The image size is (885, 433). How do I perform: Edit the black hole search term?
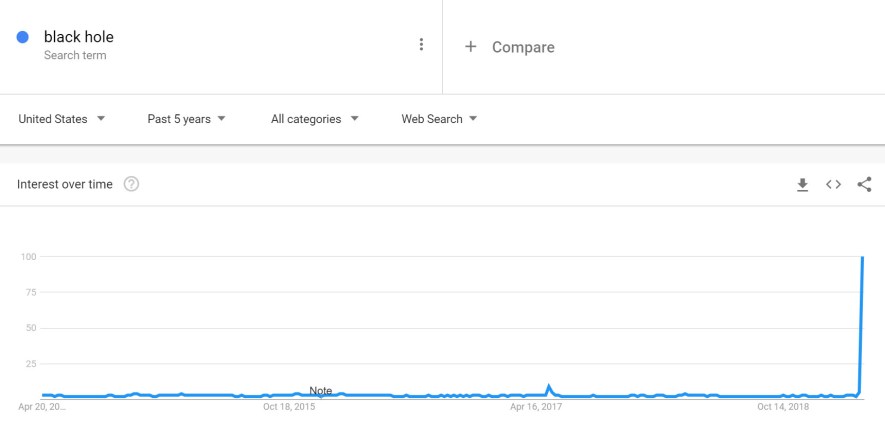pos(78,37)
